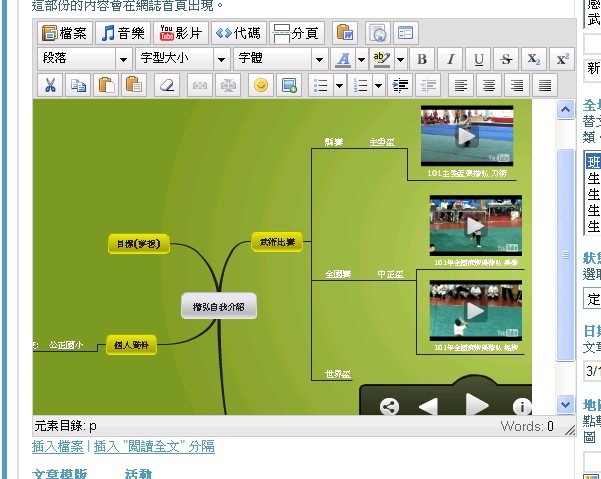Click the decrease indent icon
The width and height of the screenshot is (601, 479).
pyautogui.click(x=428, y=85)
